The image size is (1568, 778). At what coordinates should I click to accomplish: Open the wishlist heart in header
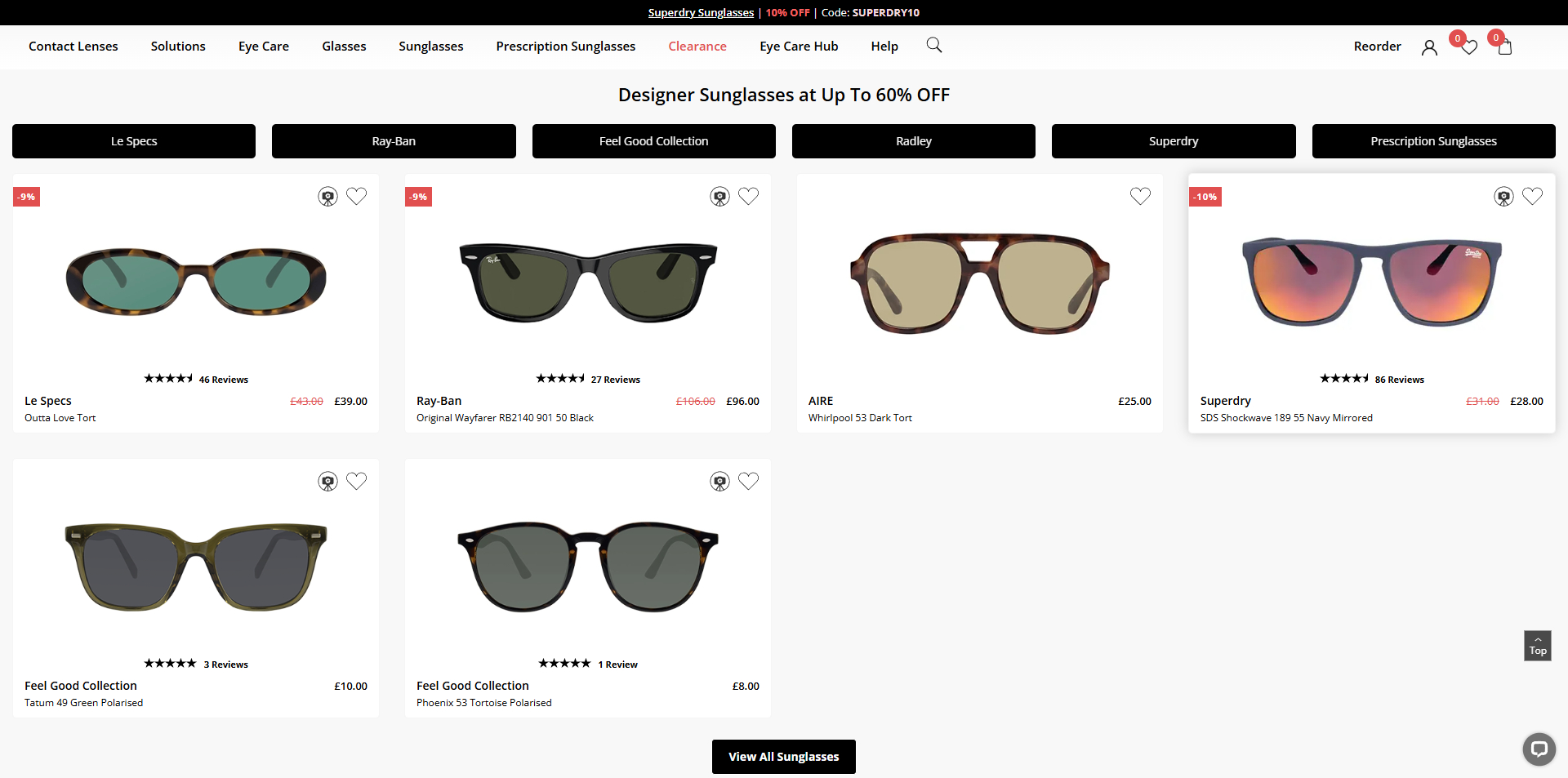1469,47
